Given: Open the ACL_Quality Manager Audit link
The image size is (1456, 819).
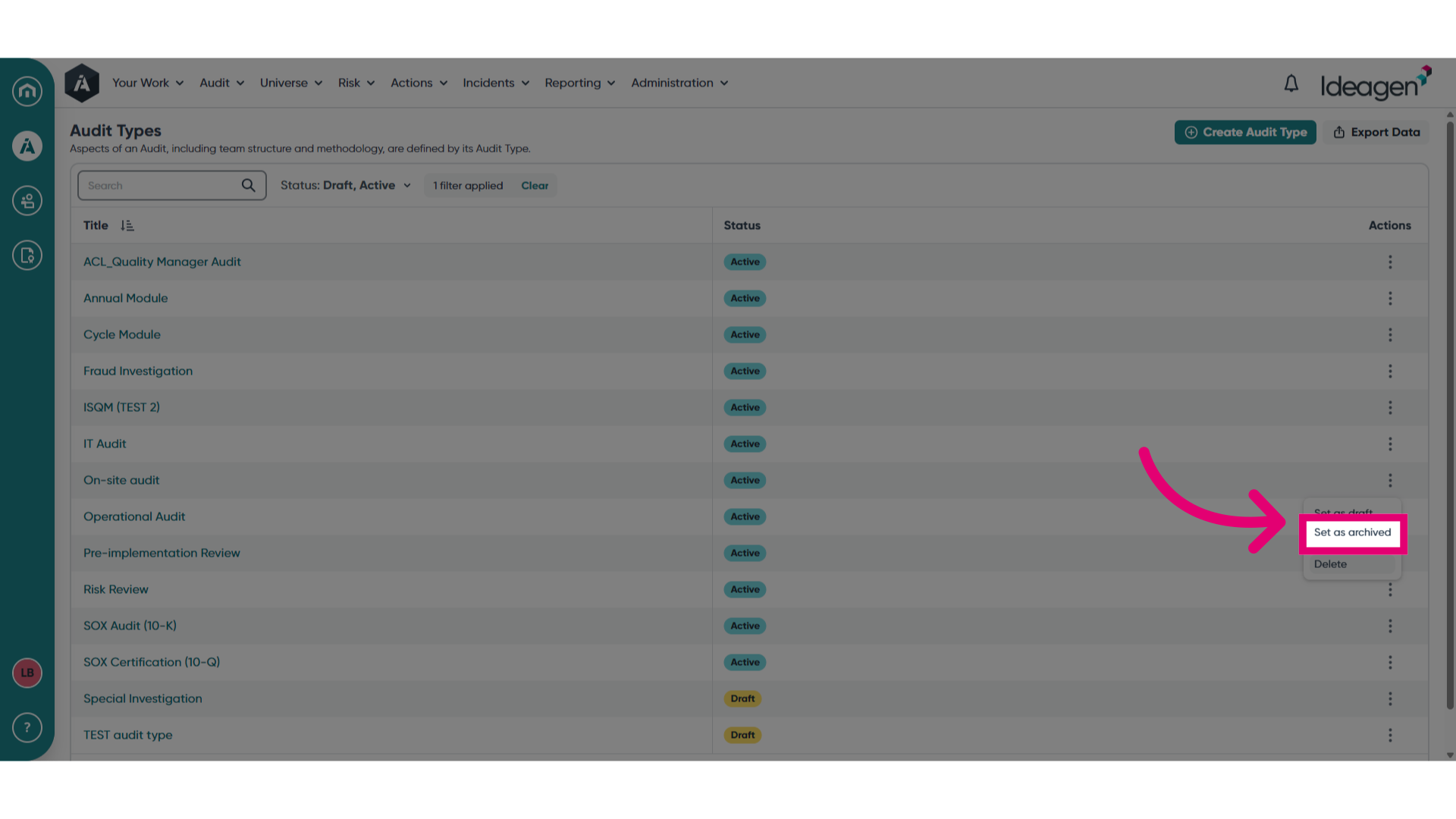Looking at the screenshot, I should (x=162, y=262).
